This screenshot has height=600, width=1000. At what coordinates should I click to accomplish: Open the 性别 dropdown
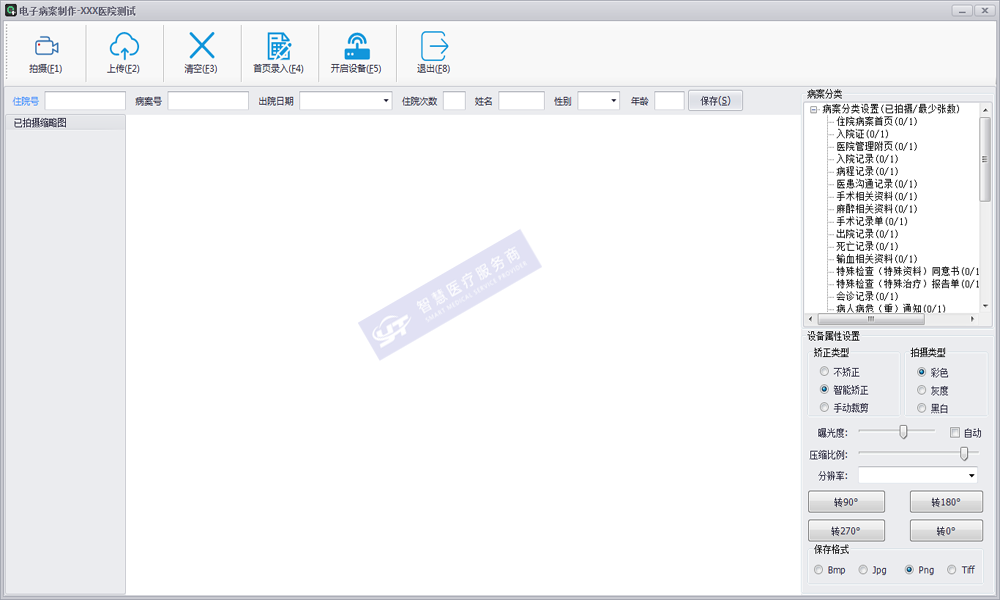click(x=613, y=101)
